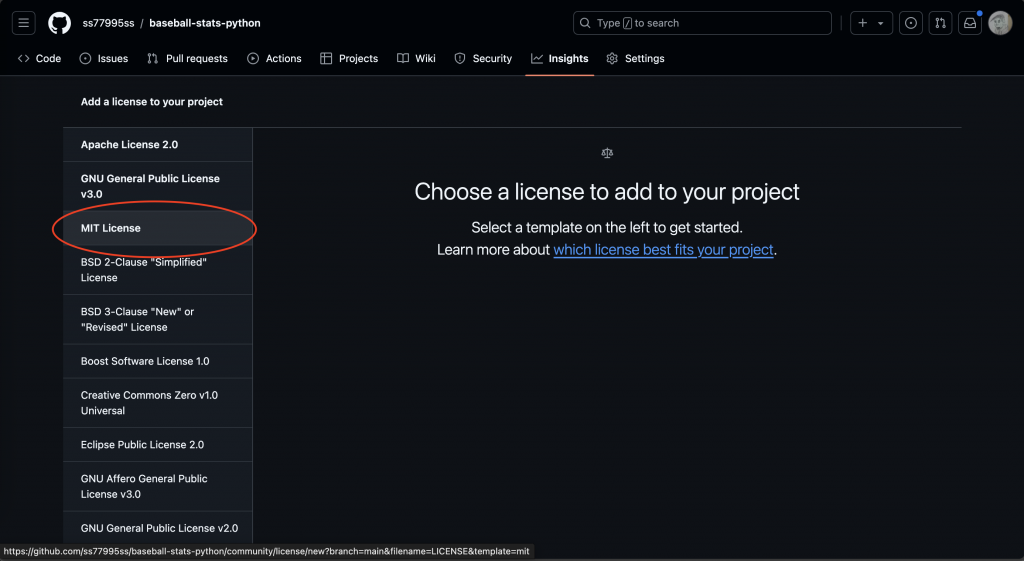Viewport: 1024px width, 561px height.
Task: Open the ss77995ss user profile link
Action: pyautogui.click(x=108, y=23)
